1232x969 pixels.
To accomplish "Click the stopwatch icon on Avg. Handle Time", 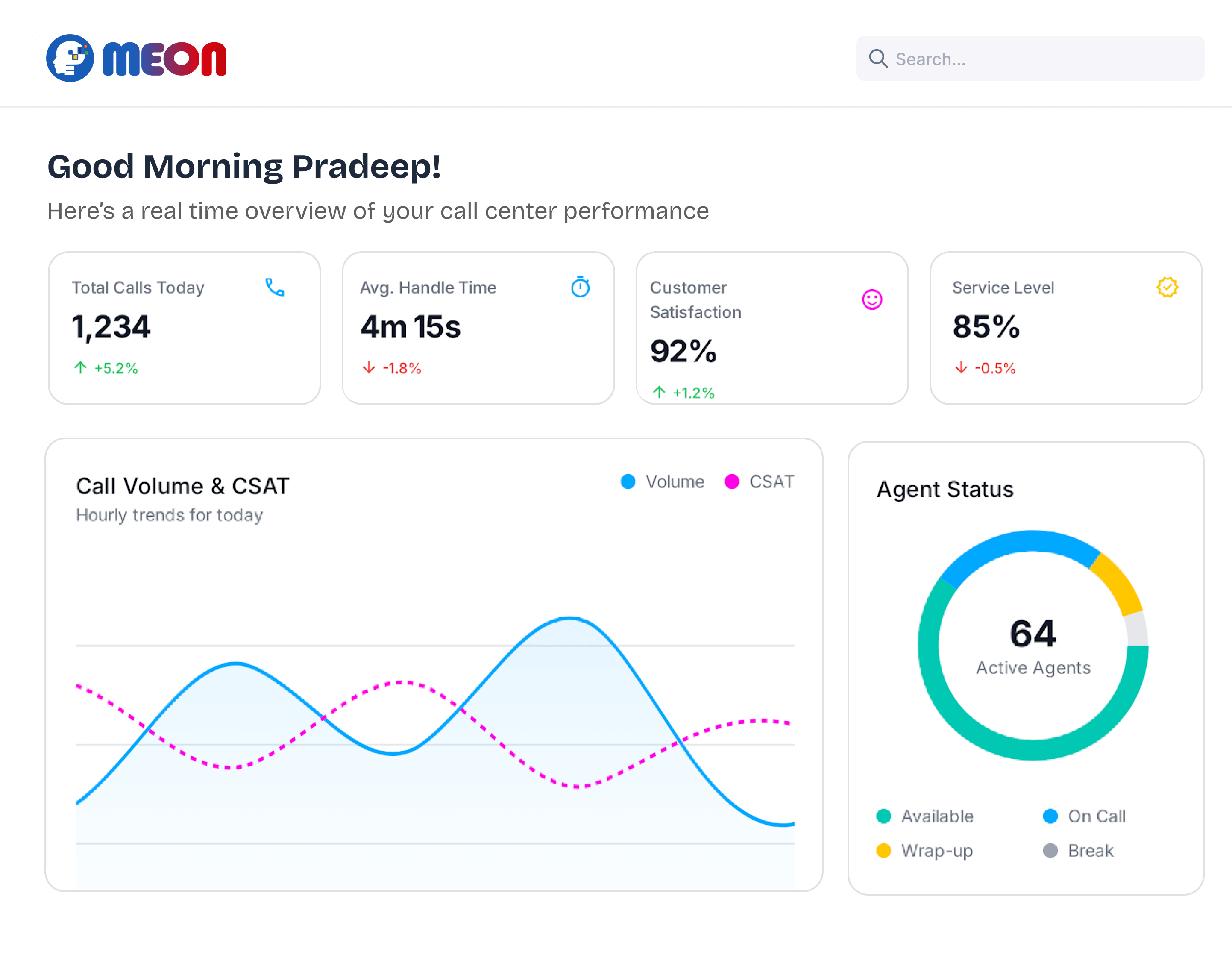I will coord(580,287).
